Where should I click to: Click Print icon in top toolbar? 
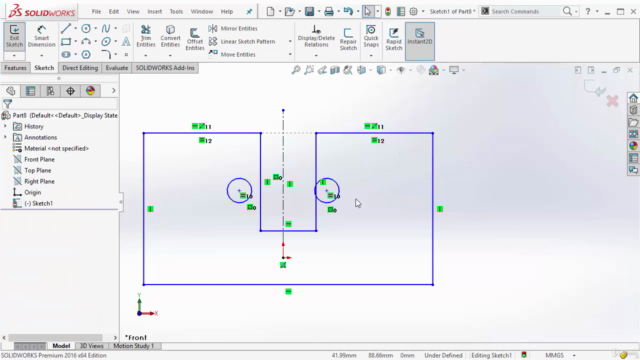coord(329,11)
